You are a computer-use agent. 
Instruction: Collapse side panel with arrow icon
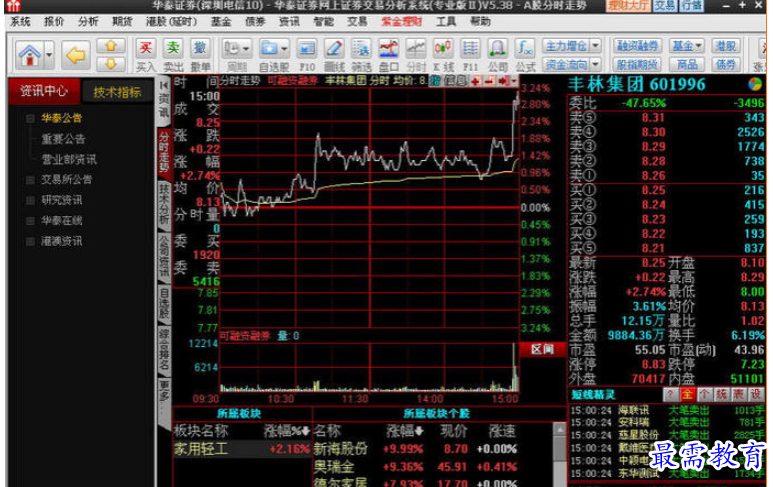(164, 85)
